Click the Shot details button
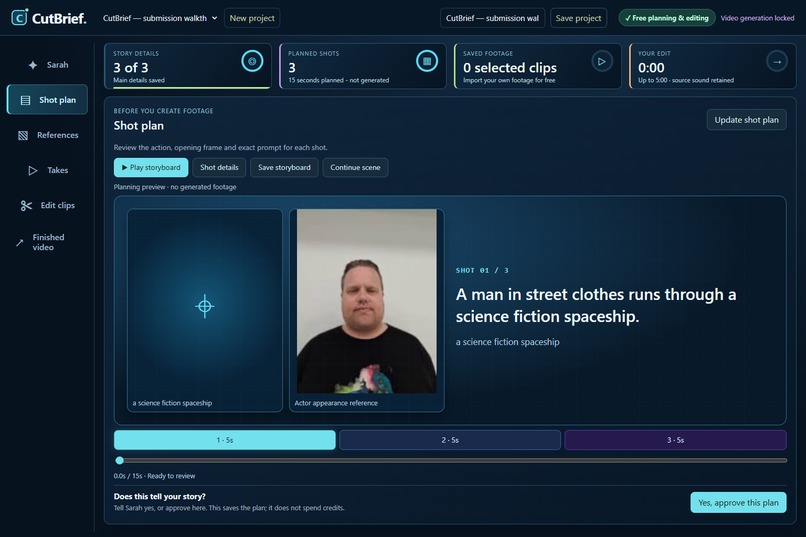Screen dimensions: 806x537 click(x=219, y=168)
